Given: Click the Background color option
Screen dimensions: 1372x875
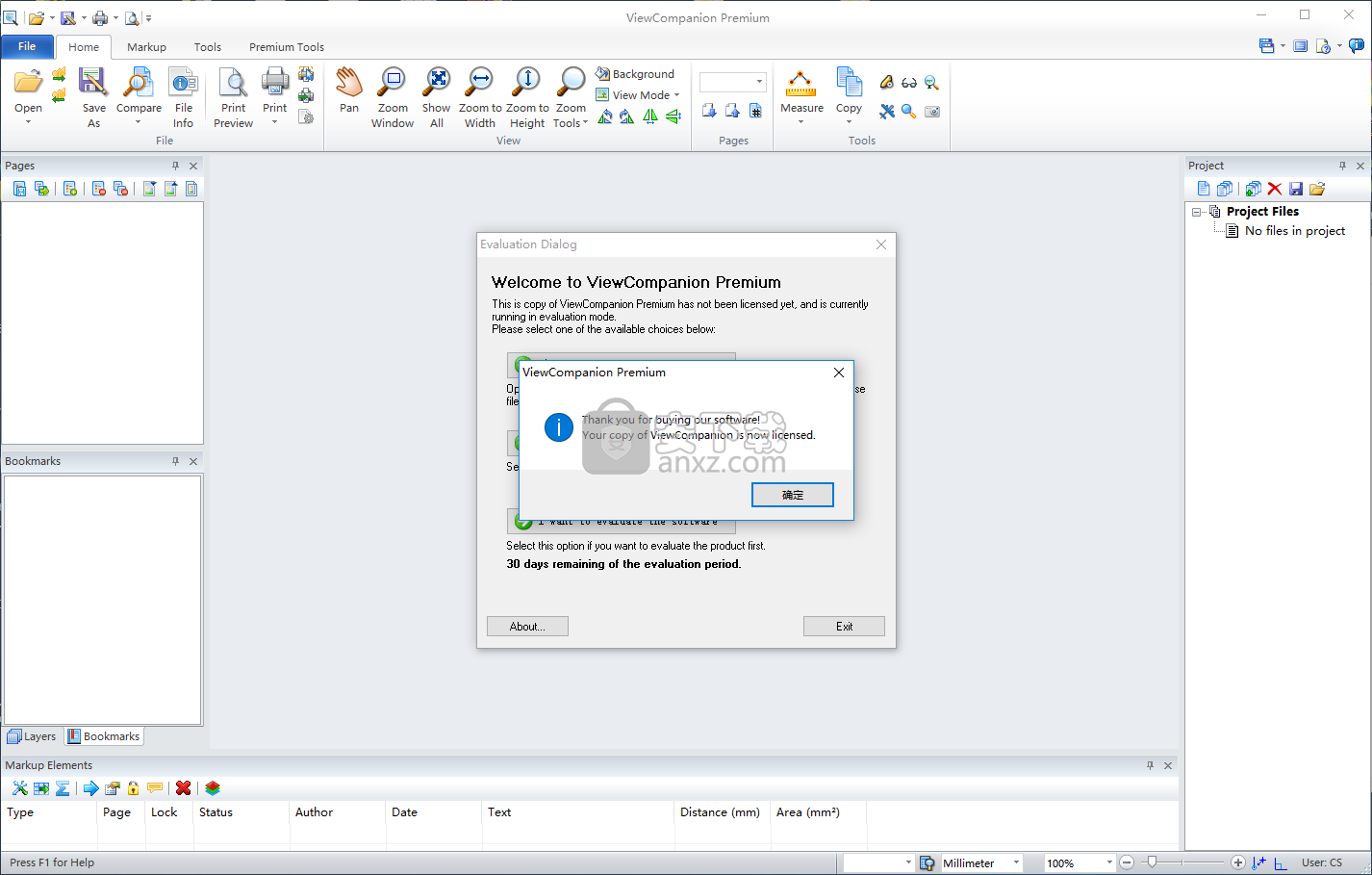Looking at the screenshot, I should tap(635, 74).
